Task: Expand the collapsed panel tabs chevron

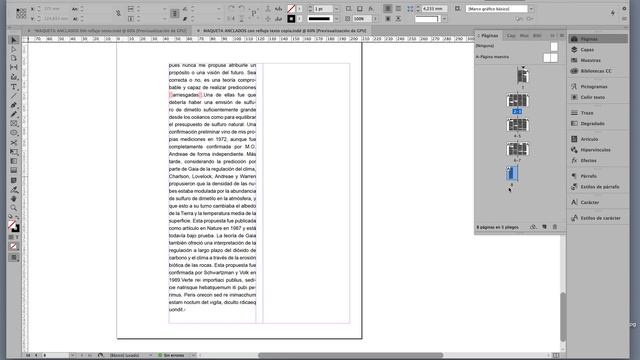Action: click(x=553, y=36)
